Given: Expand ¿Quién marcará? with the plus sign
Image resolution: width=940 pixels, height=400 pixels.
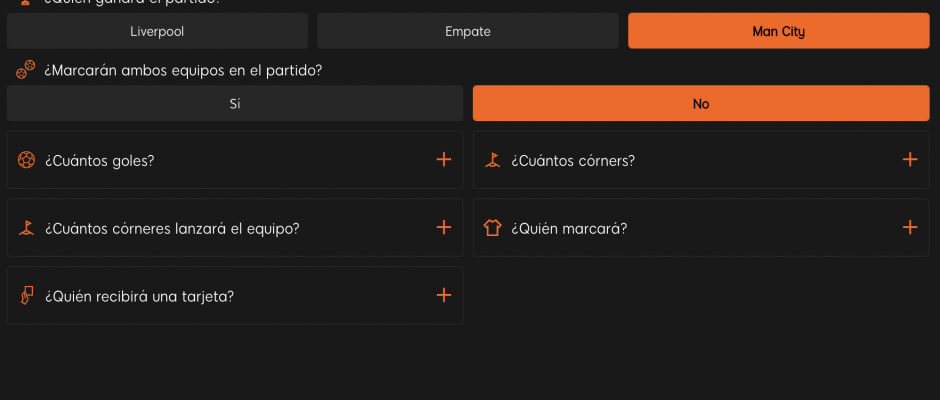Looking at the screenshot, I should [910, 227].
